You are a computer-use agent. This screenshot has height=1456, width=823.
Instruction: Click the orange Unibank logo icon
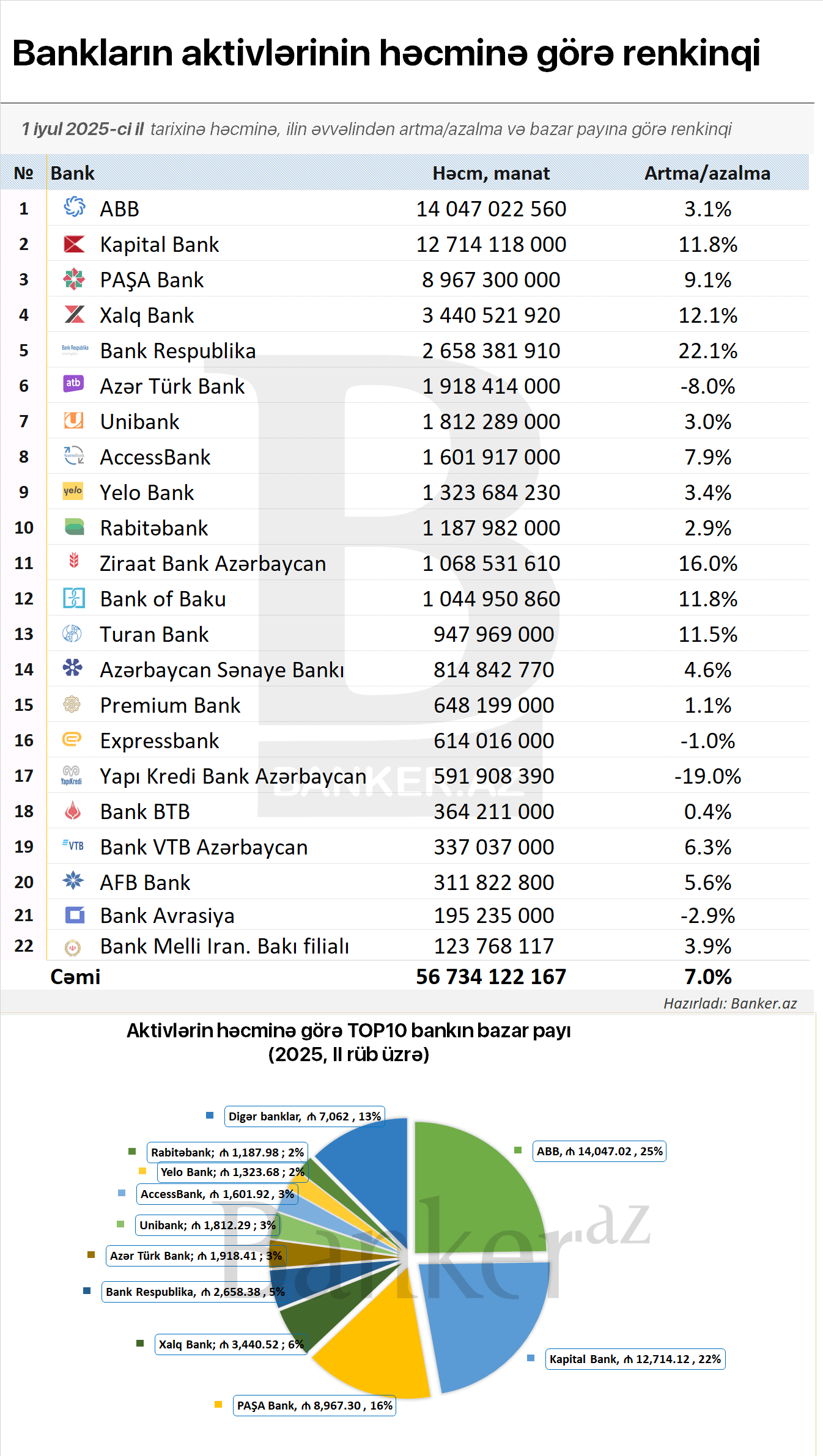pos(74,420)
